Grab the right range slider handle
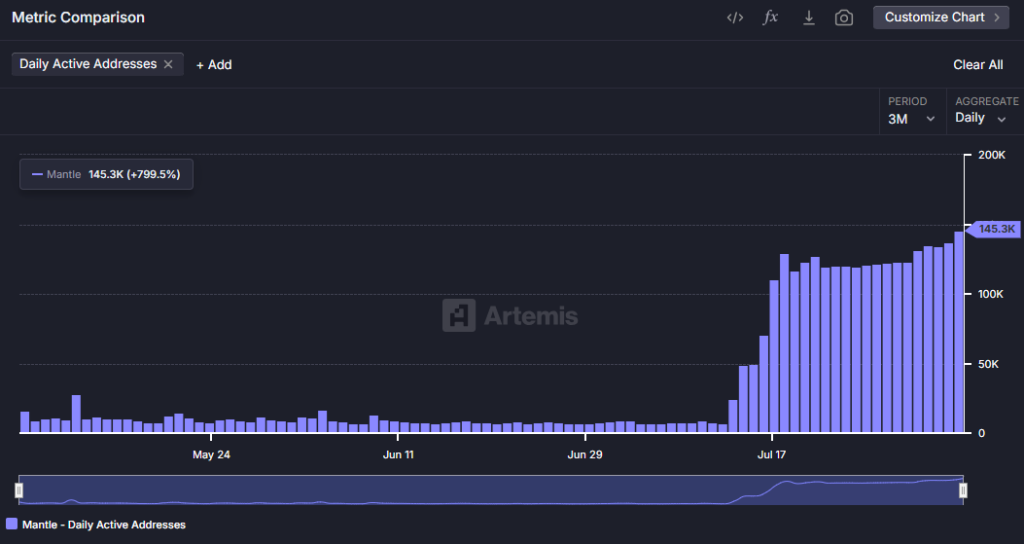 click(x=963, y=490)
